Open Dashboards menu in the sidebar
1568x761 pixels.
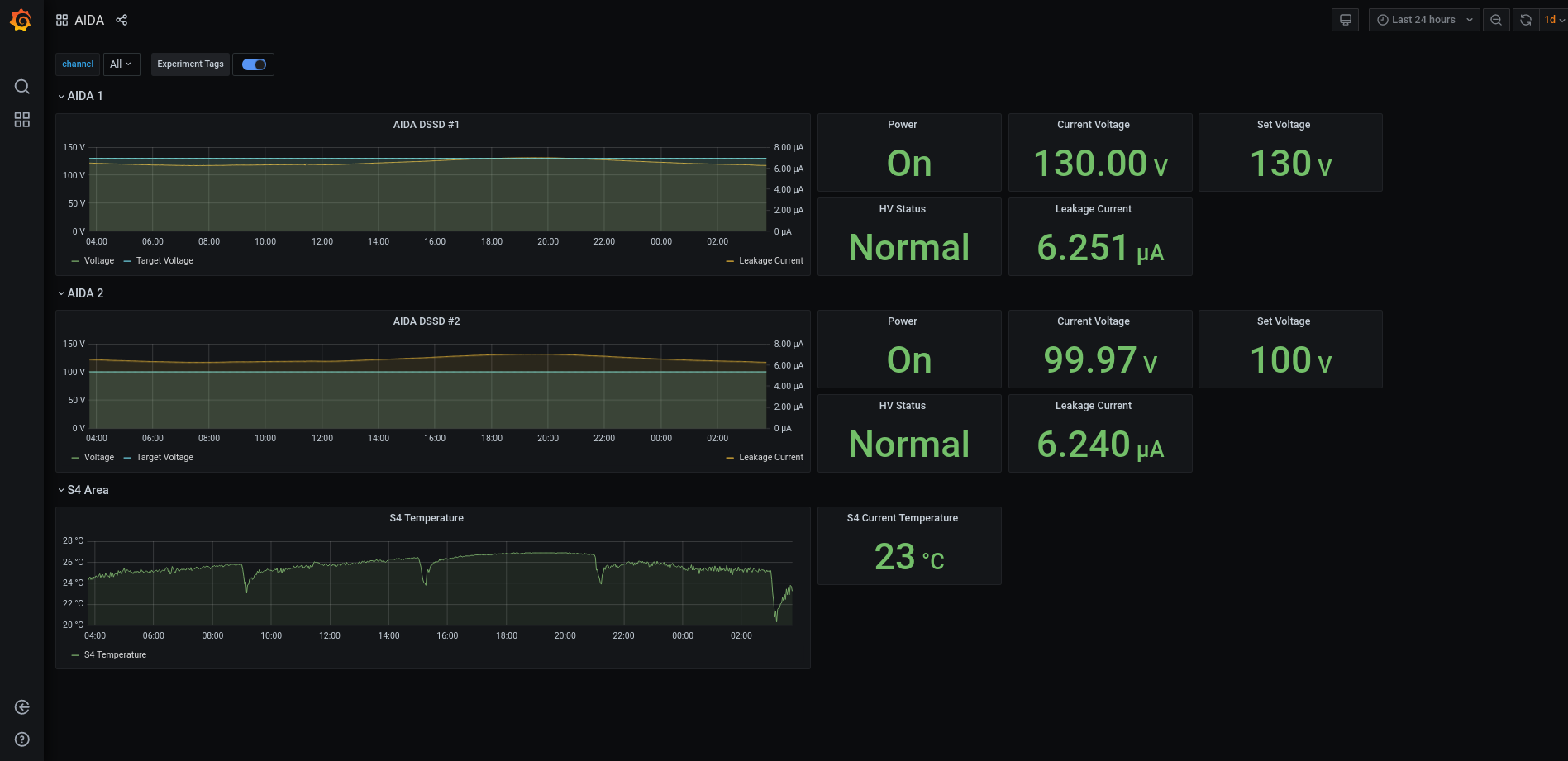click(22, 120)
